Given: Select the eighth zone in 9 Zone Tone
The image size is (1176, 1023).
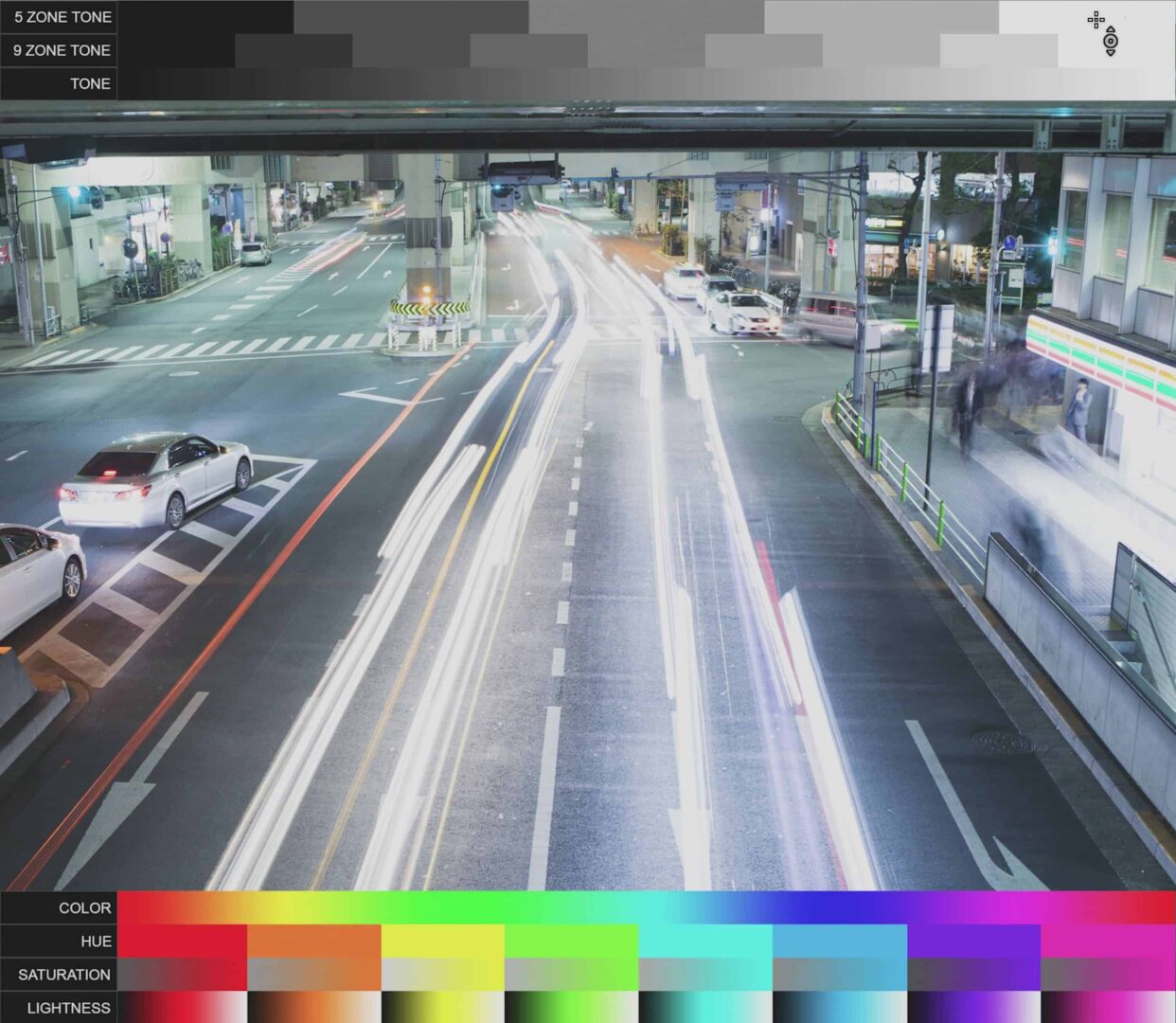Looking at the screenshot, I should coord(999,50).
